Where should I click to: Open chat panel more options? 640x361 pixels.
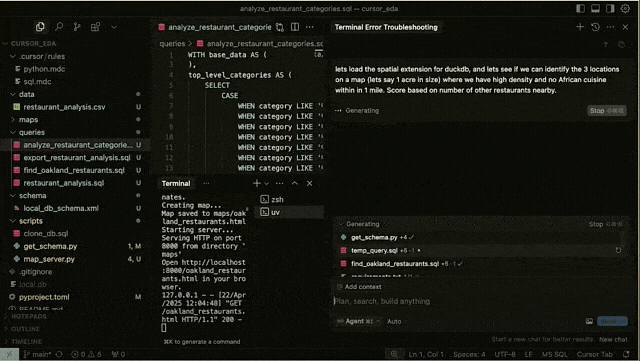click(x=610, y=27)
